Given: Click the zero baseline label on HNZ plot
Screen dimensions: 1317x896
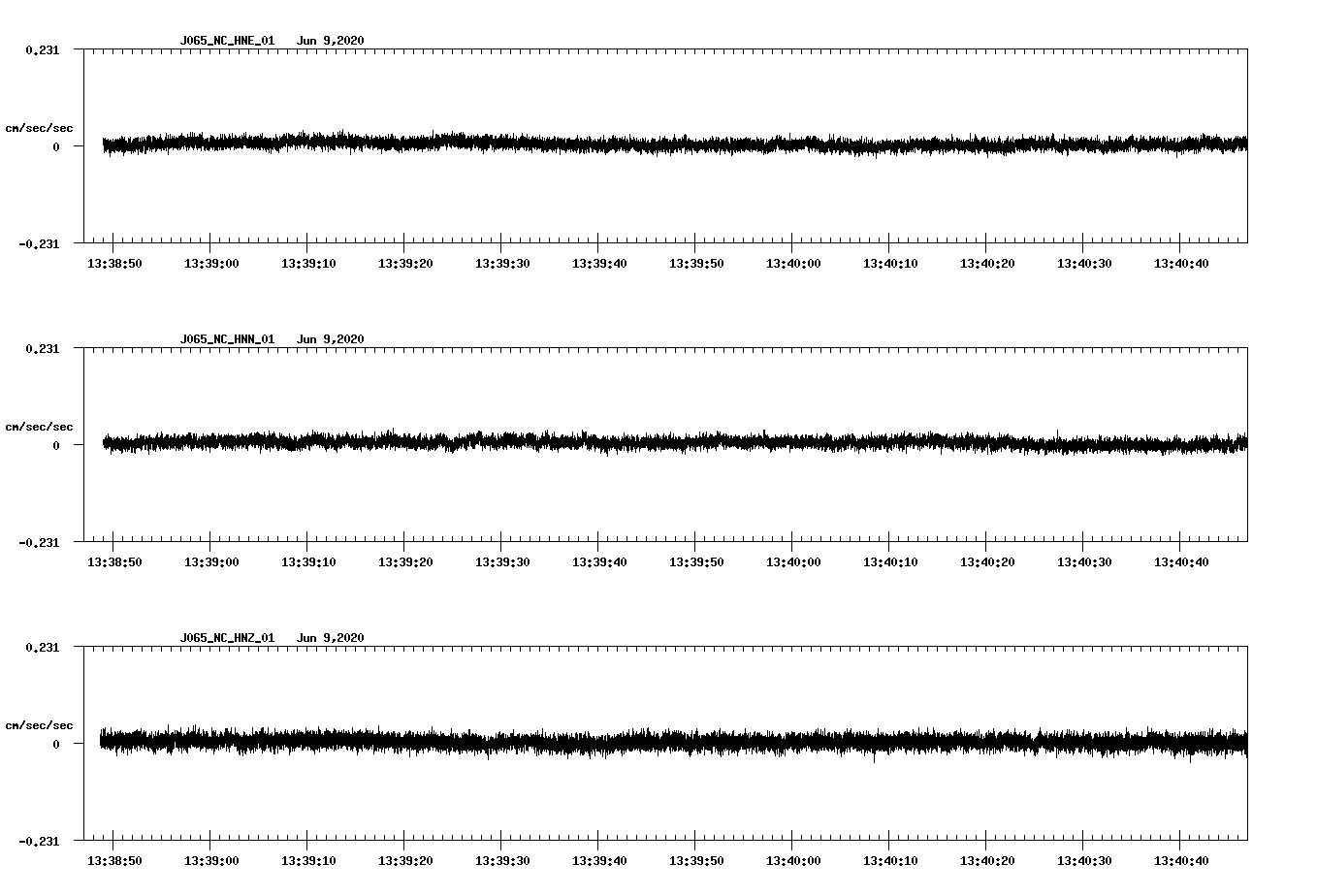Looking at the screenshot, I should pos(56,745).
